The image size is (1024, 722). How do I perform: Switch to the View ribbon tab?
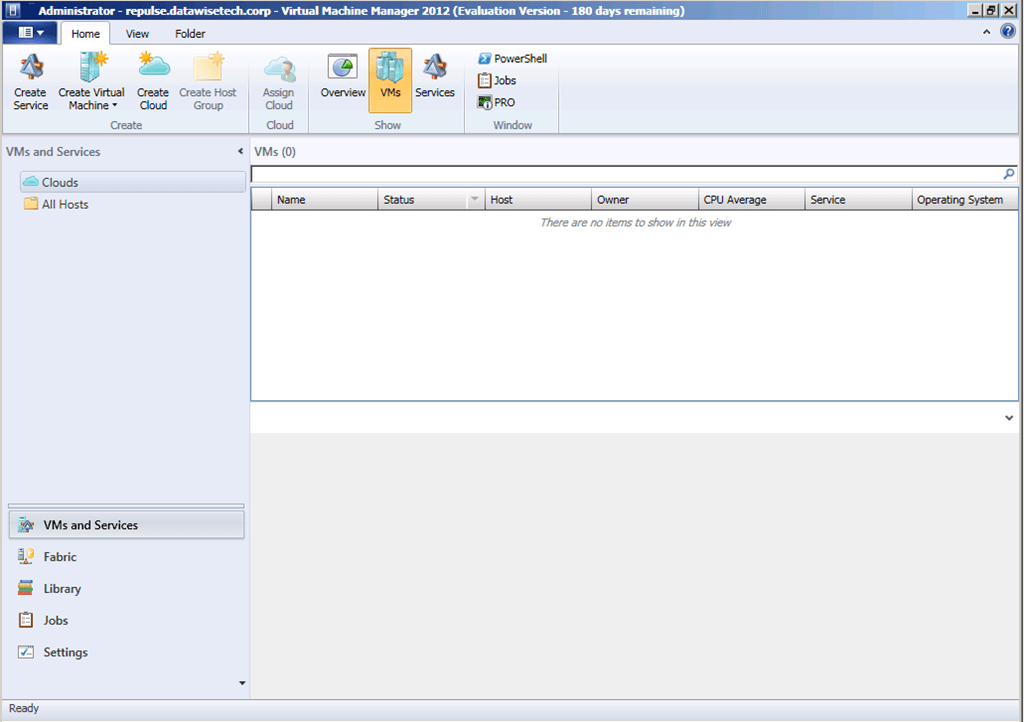coord(137,33)
